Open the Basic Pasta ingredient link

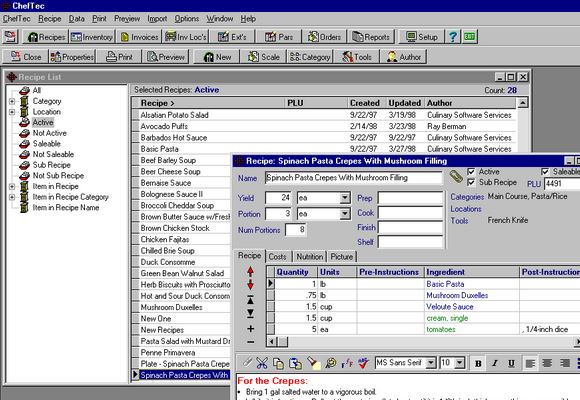pyautogui.click(x=445, y=284)
